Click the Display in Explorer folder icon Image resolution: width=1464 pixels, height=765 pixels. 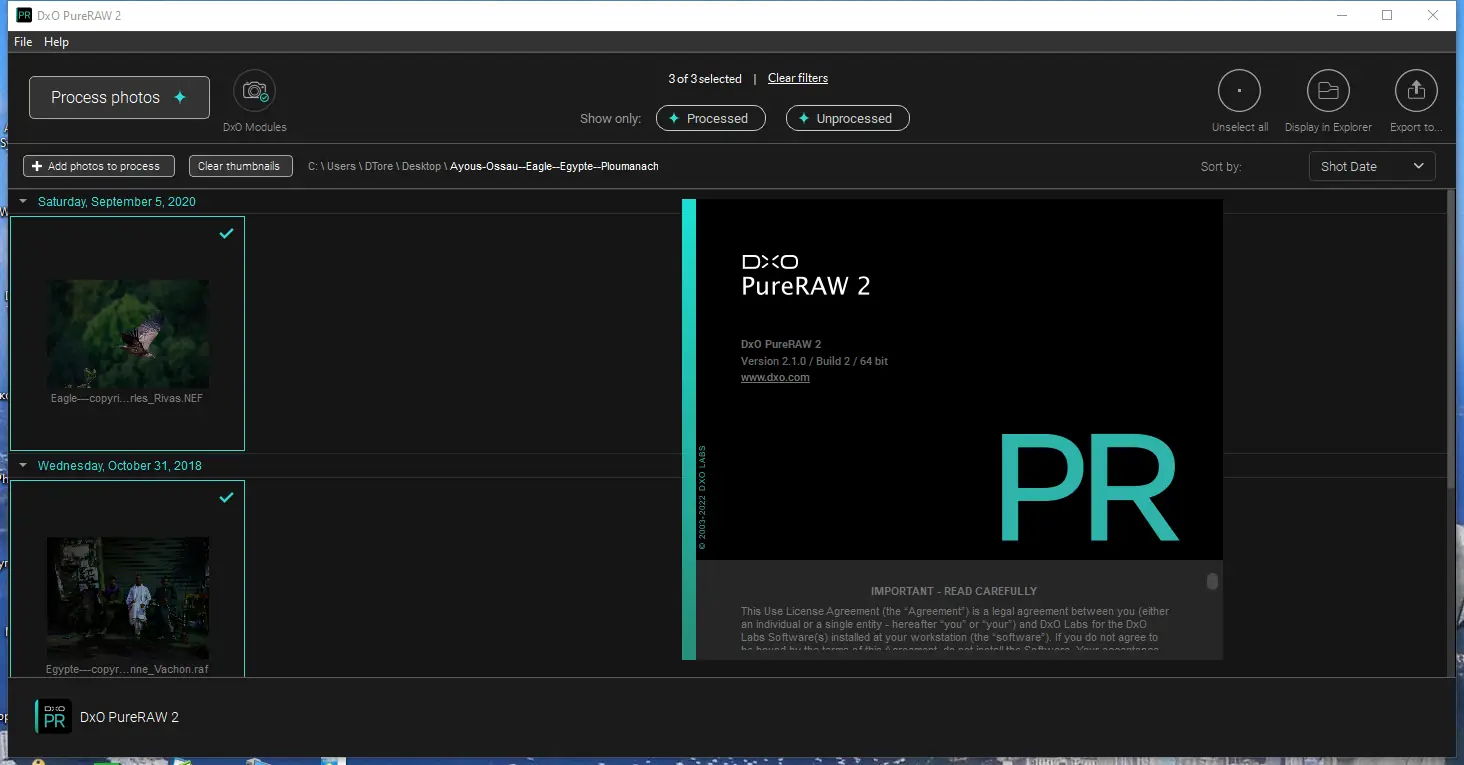(x=1328, y=91)
